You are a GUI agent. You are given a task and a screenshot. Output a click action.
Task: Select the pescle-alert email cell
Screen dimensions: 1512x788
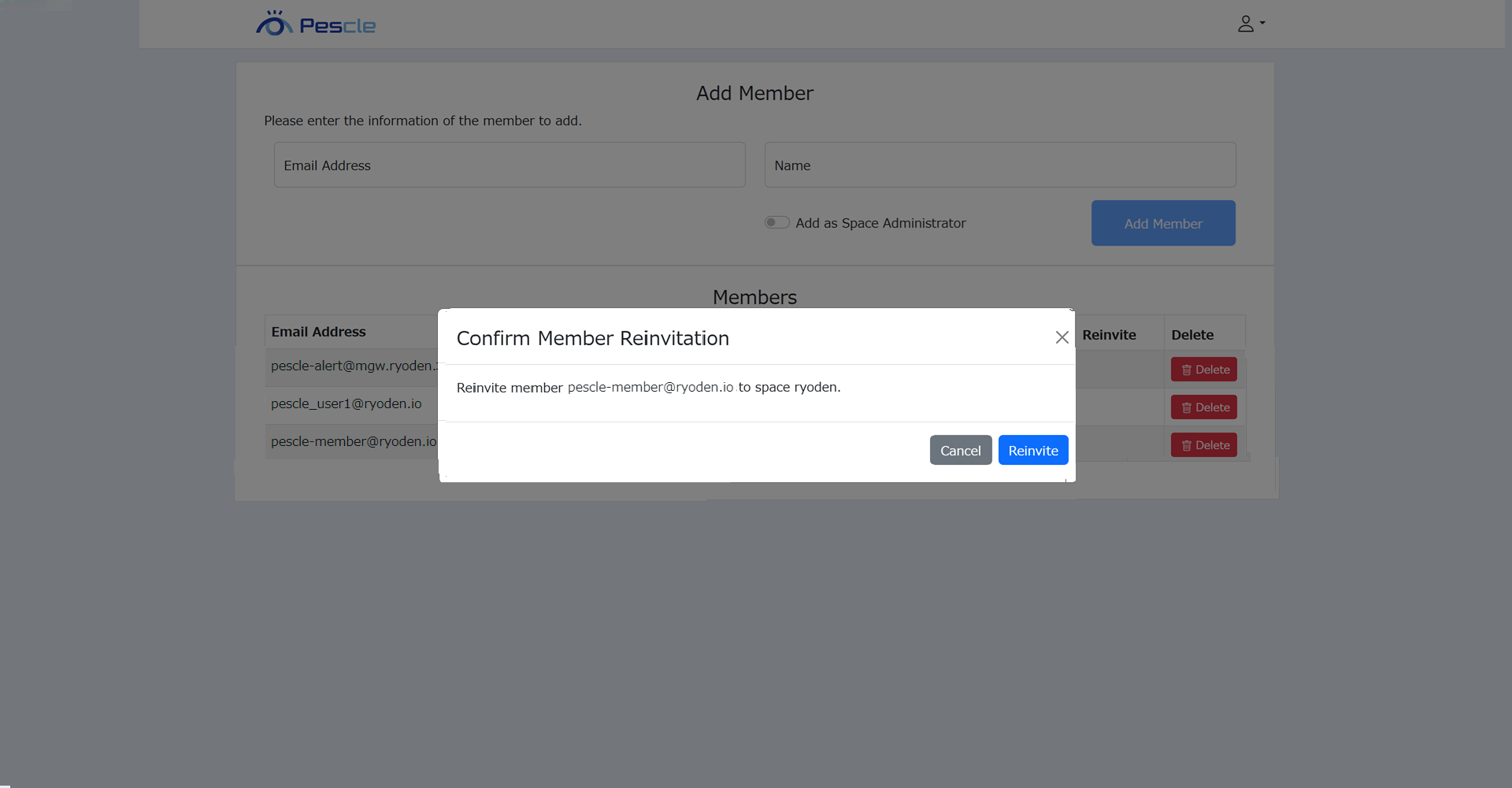pos(352,366)
